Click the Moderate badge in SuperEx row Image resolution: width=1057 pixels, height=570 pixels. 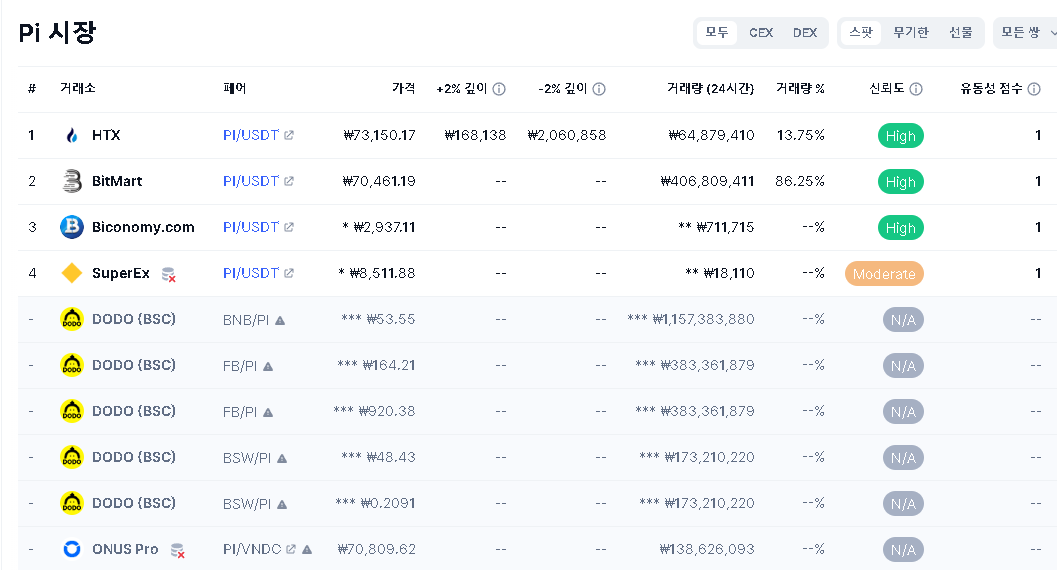(x=884, y=274)
